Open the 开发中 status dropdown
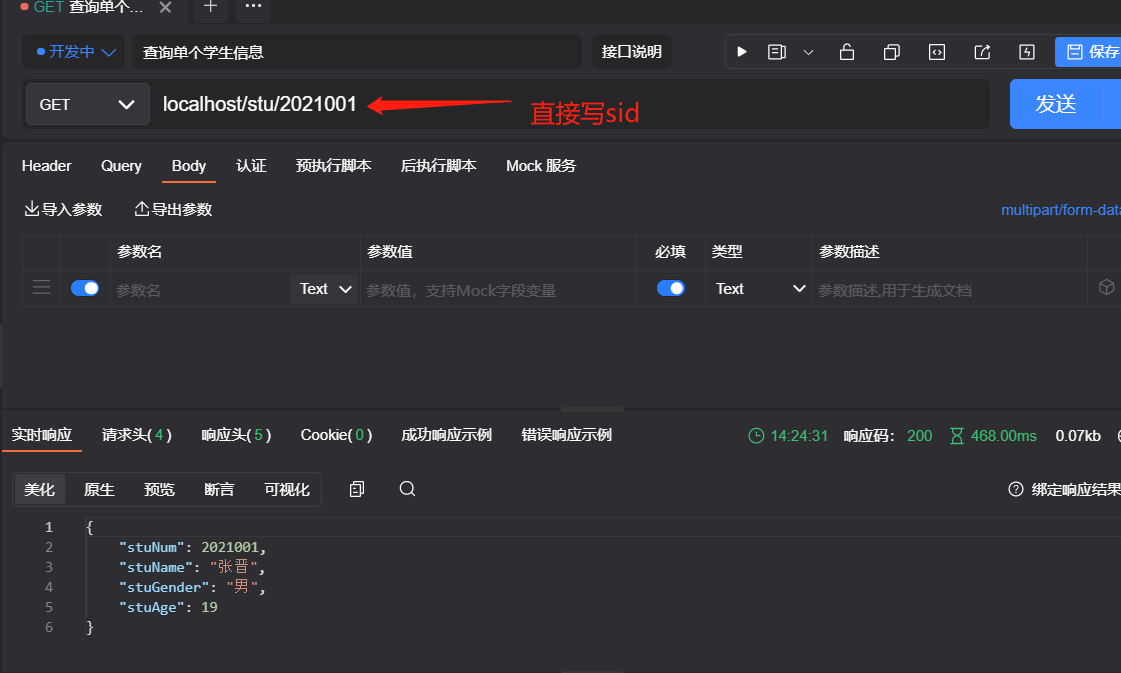The height and width of the screenshot is (673, 1121). pos(74,51)
